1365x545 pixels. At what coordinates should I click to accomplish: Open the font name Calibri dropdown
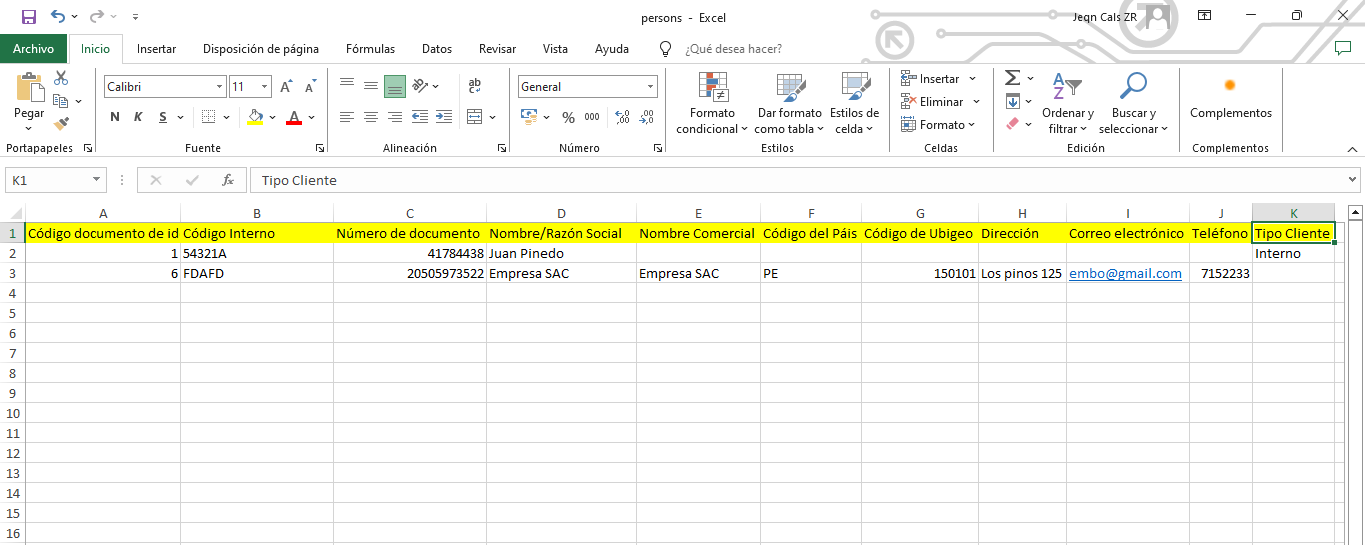pyautogui.click(x=219, y=87)
